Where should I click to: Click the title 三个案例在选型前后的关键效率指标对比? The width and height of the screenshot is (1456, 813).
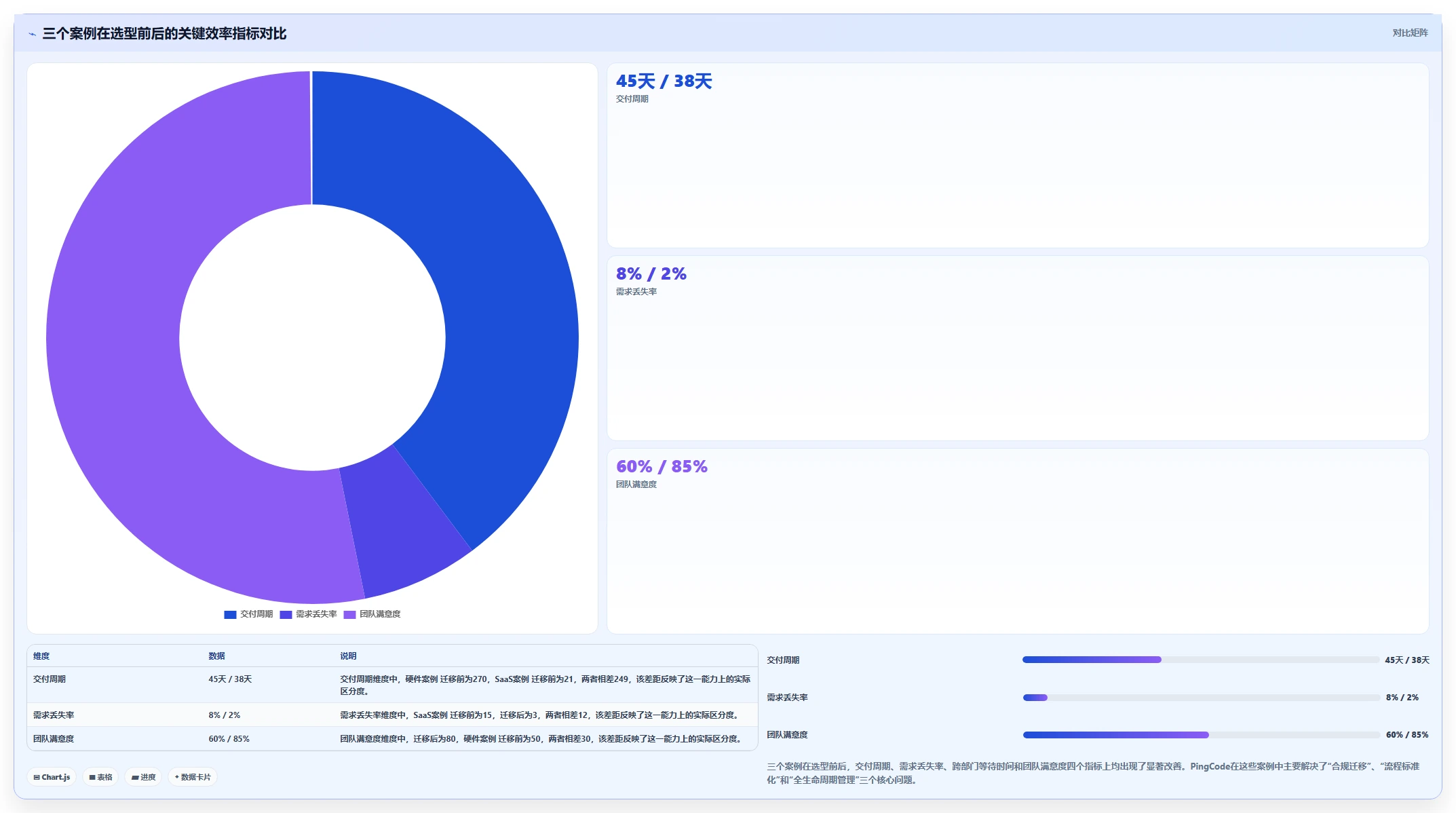point(164,34)
